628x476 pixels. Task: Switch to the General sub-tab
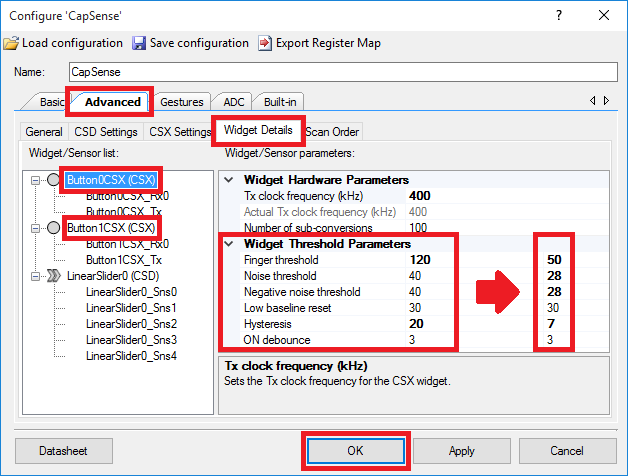pyautogui.click(x=44, y=132)
